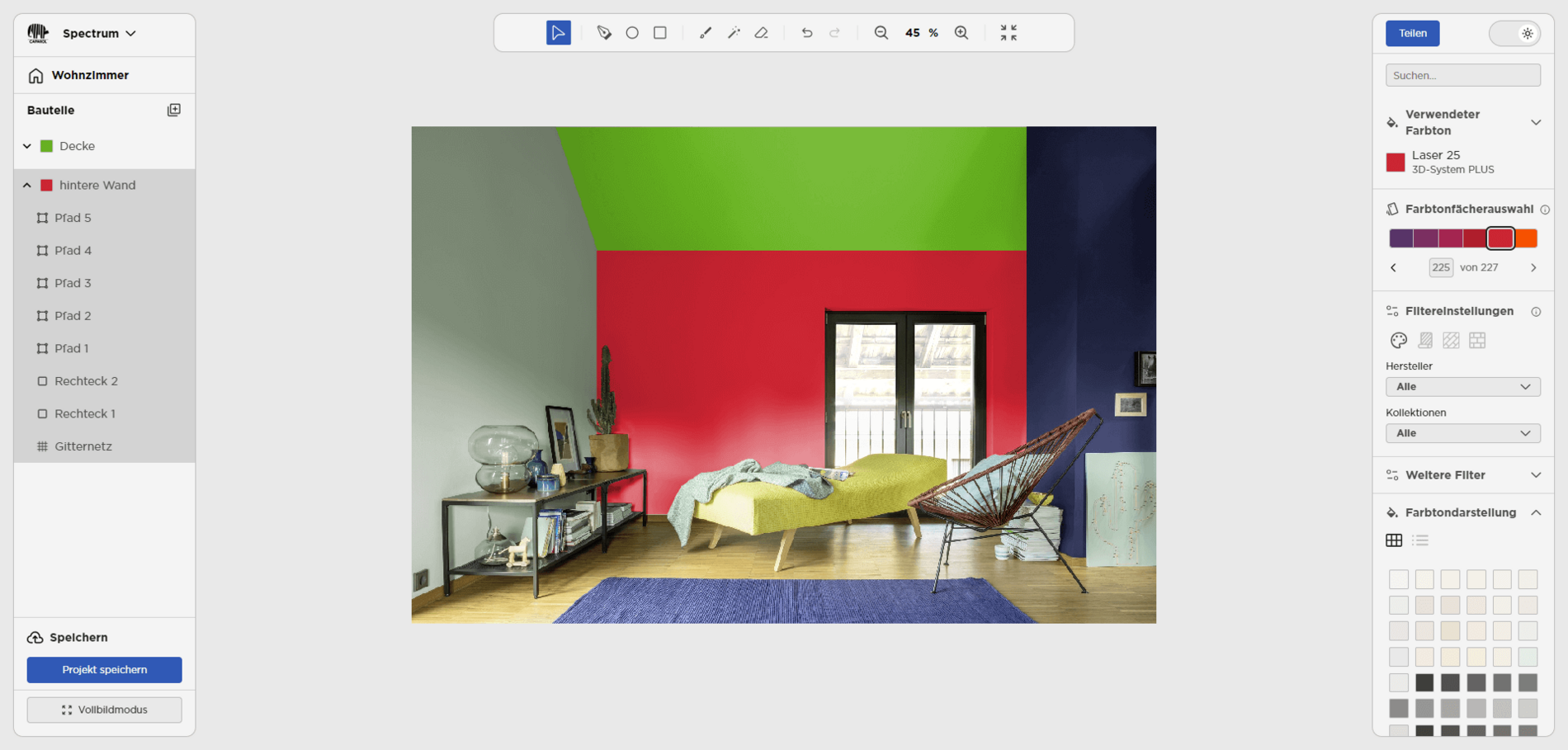Click the Suchen search field
Viewport: 1568px width, 750px height.
1462,75
